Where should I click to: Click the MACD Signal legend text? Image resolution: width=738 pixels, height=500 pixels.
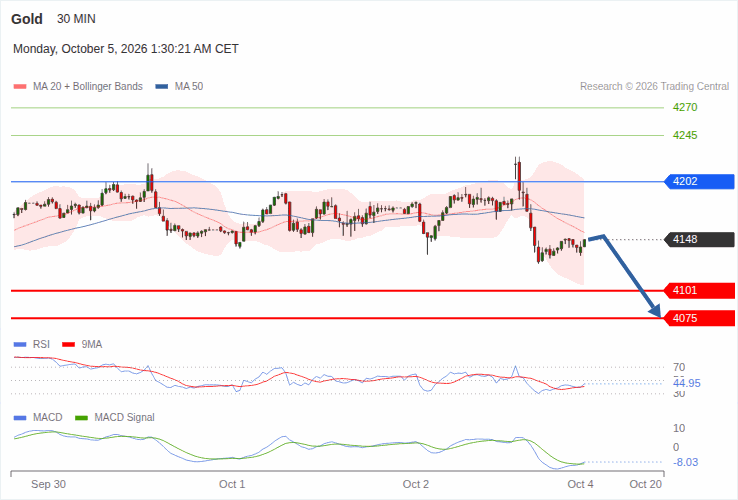(124, 418)
